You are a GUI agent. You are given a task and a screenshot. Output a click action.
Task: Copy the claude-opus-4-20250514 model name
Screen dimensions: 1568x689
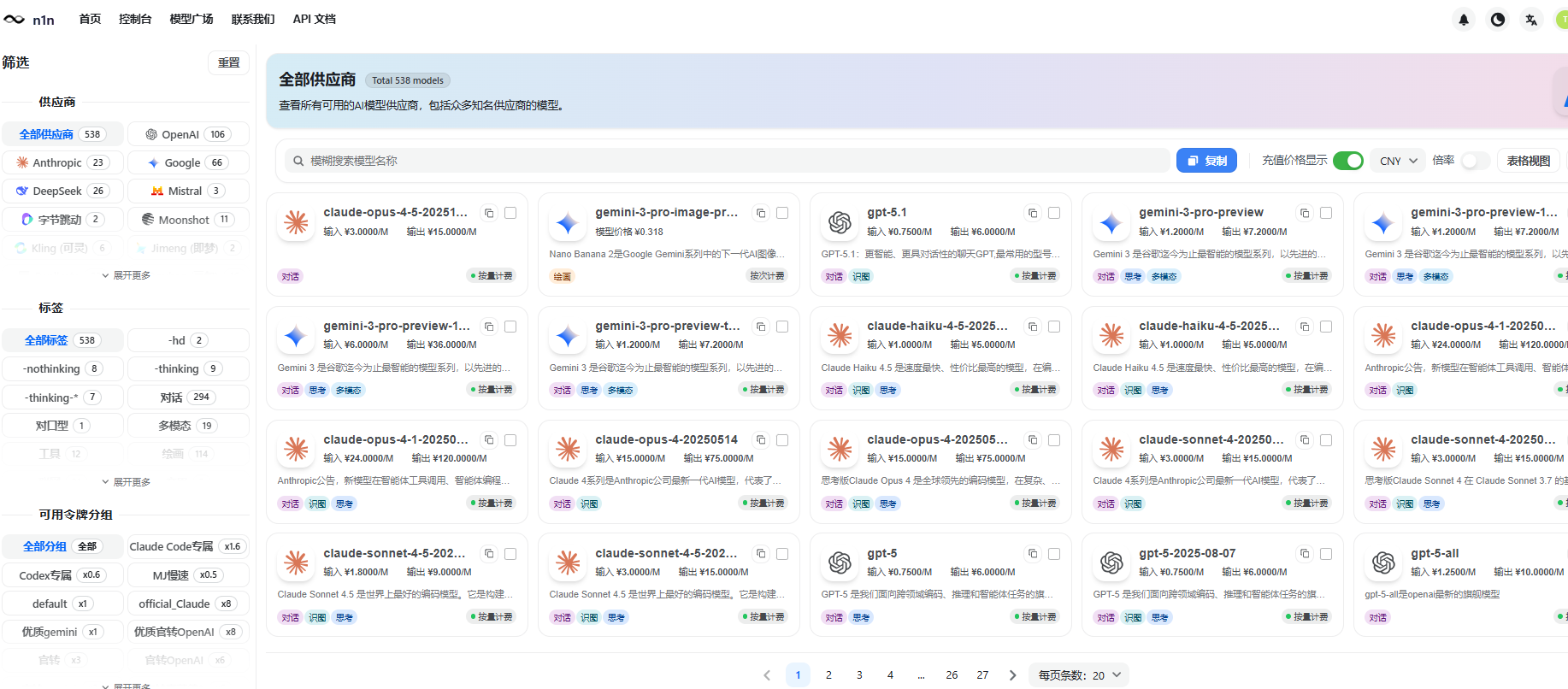[x=761, y=440]
